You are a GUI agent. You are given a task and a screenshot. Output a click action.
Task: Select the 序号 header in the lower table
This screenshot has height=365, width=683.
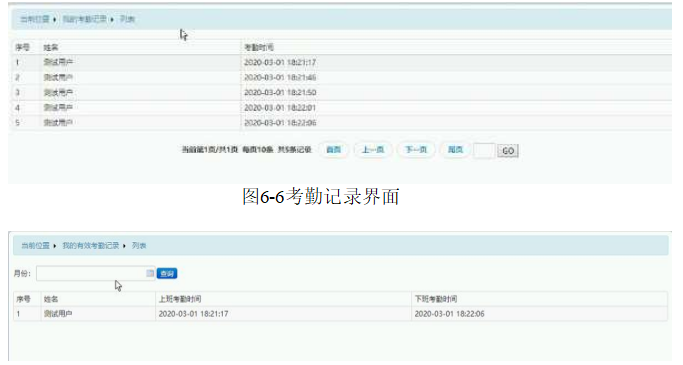coord(23,299)
